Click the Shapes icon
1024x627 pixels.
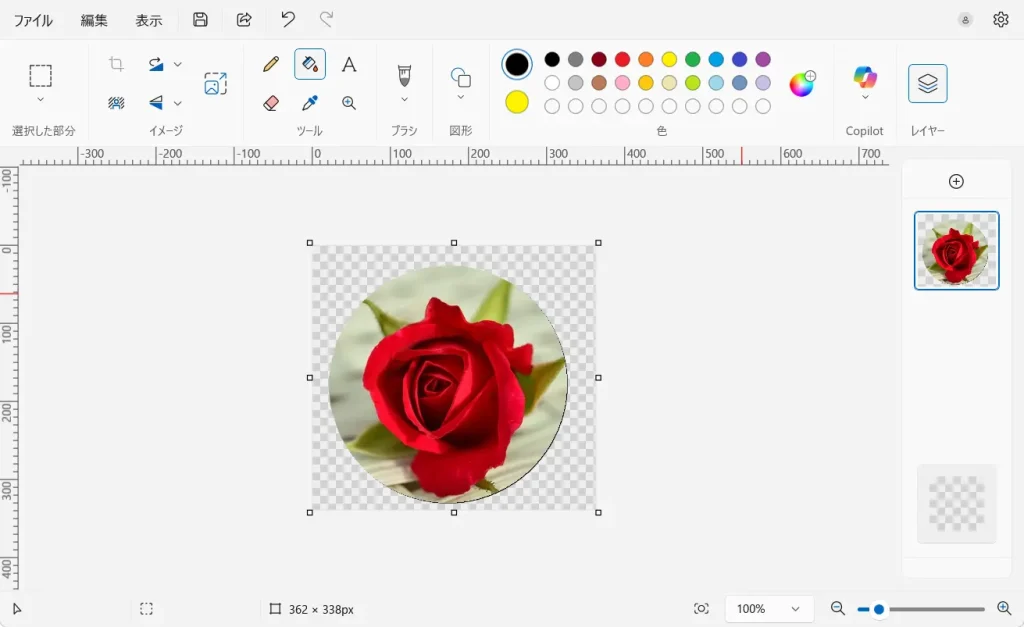(460, 77)
